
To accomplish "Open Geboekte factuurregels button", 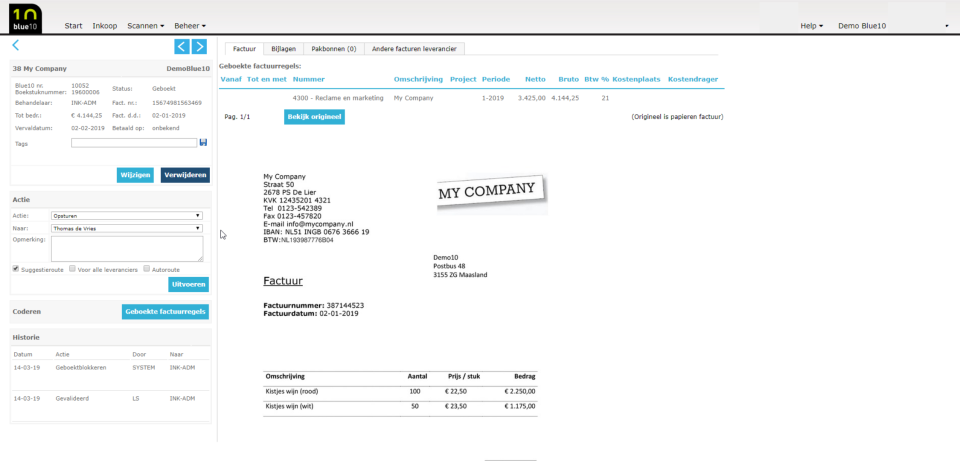I will point(165,312).
